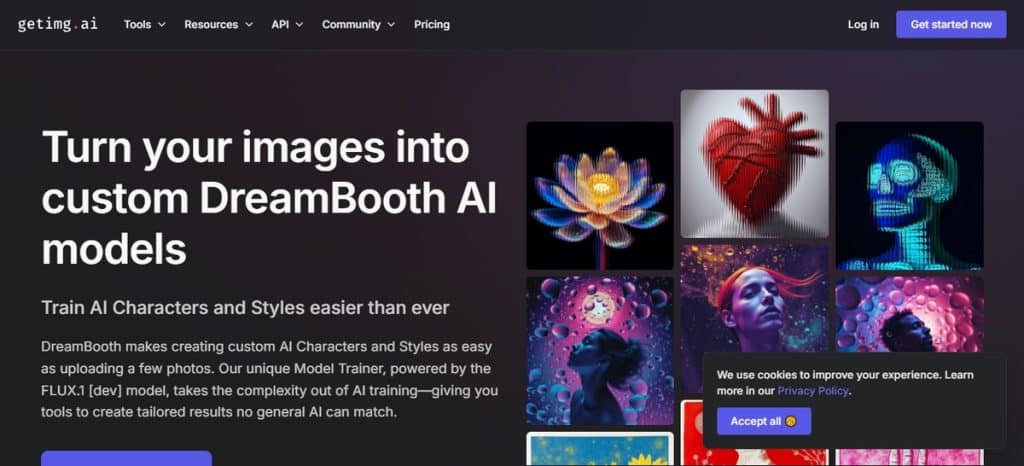The height and width of the screenshot is (466, 1024).
Task: Click the pink artwork at bottom right
Action: pos(910,458)
